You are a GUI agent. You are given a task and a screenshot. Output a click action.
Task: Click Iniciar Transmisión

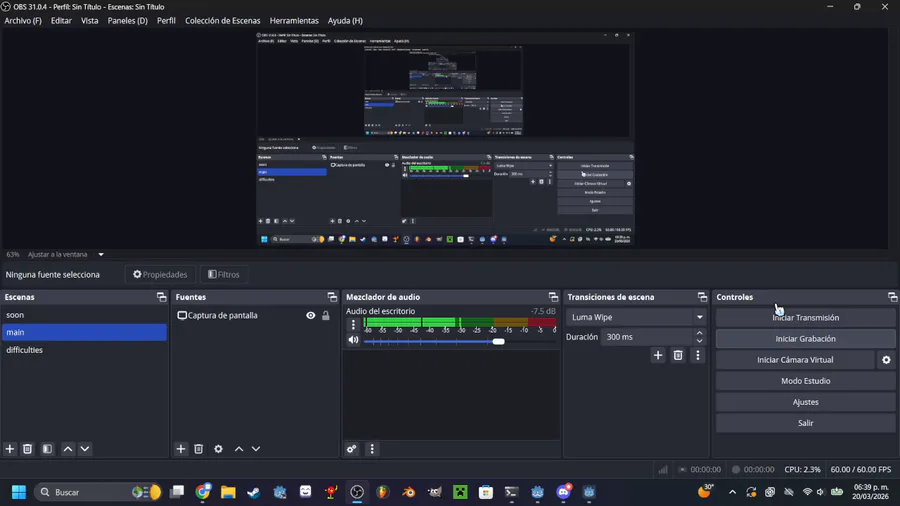click(805, 317)
